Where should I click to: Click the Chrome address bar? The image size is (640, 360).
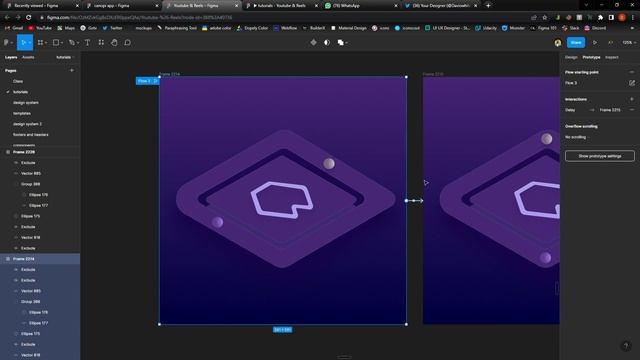pos(282,18)
